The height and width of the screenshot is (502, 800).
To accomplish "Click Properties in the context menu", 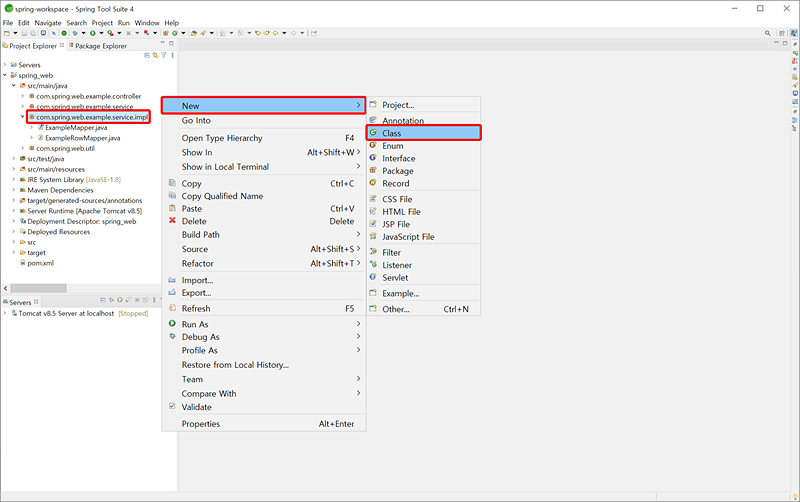I will click(x=263, y=423).
